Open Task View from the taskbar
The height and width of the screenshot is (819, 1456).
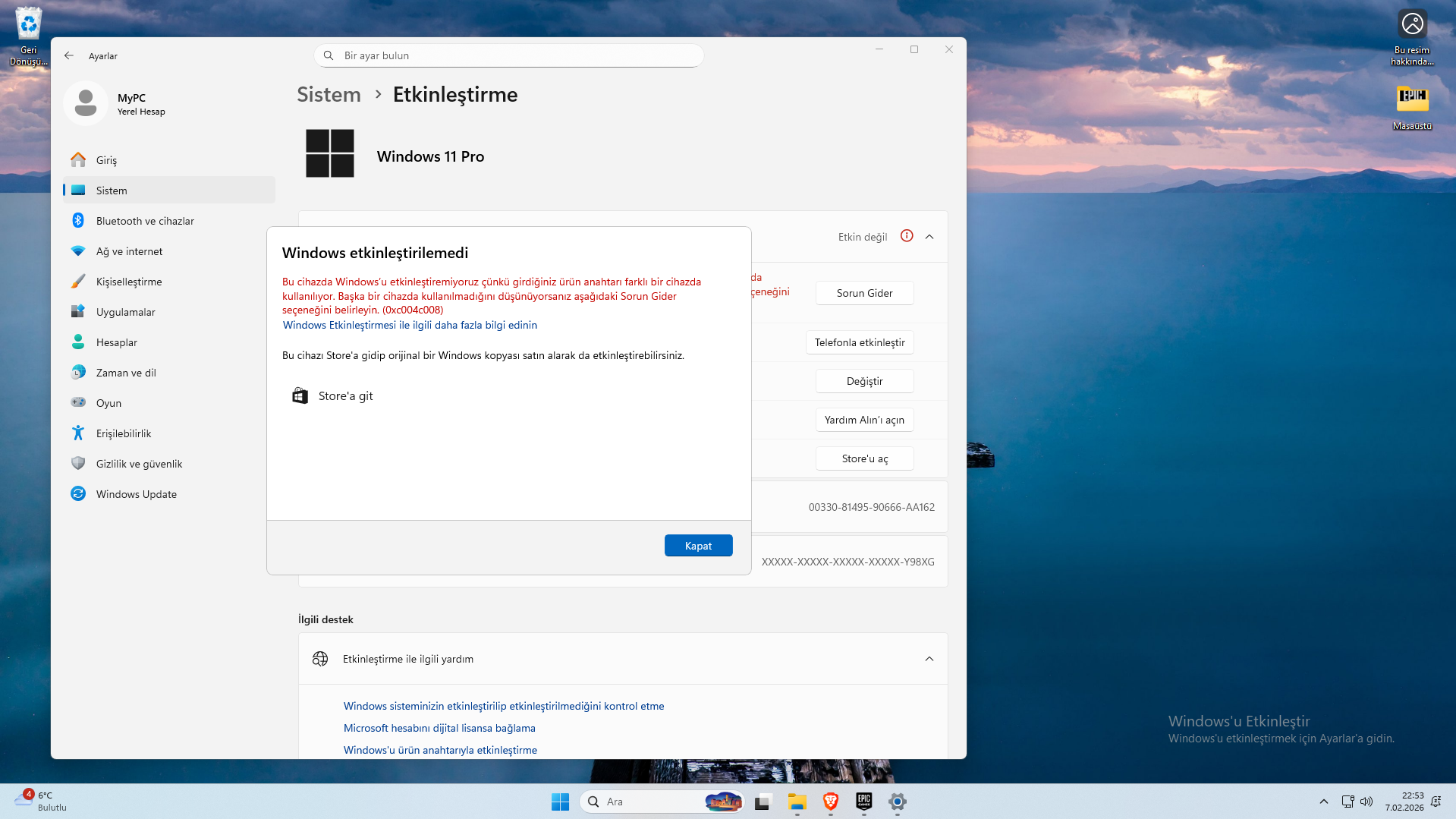pos(763,802)
